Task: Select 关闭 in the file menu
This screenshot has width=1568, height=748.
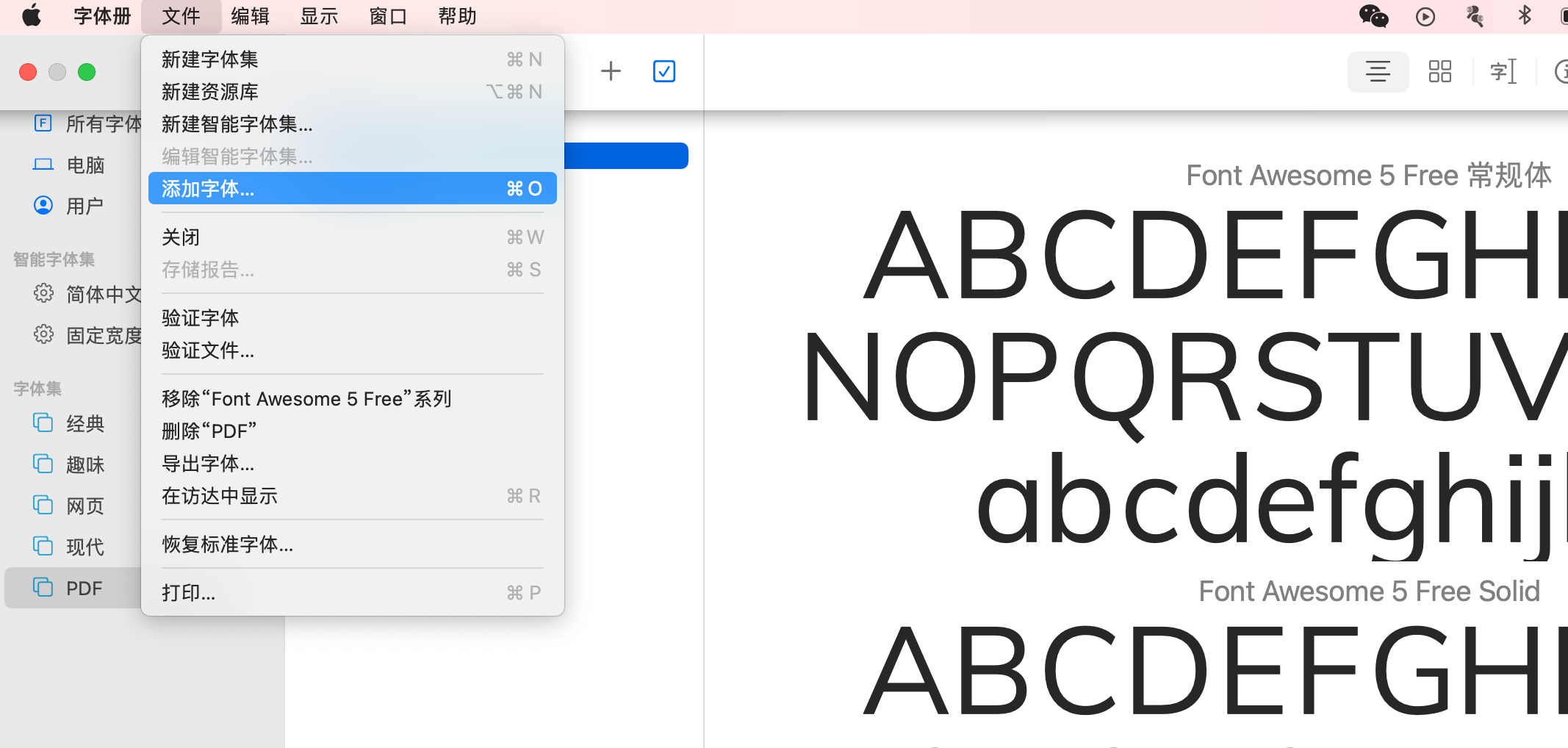Action: [352, 237]
